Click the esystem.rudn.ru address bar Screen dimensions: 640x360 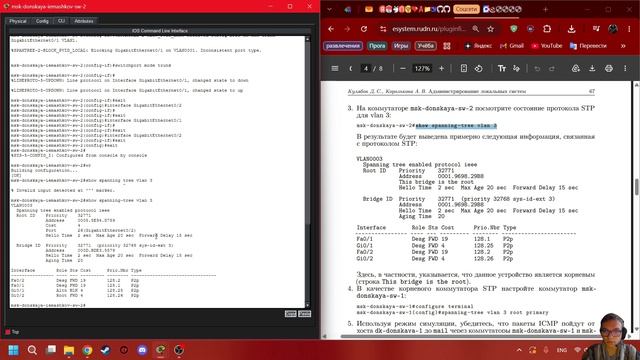click(x=429, y=29)
